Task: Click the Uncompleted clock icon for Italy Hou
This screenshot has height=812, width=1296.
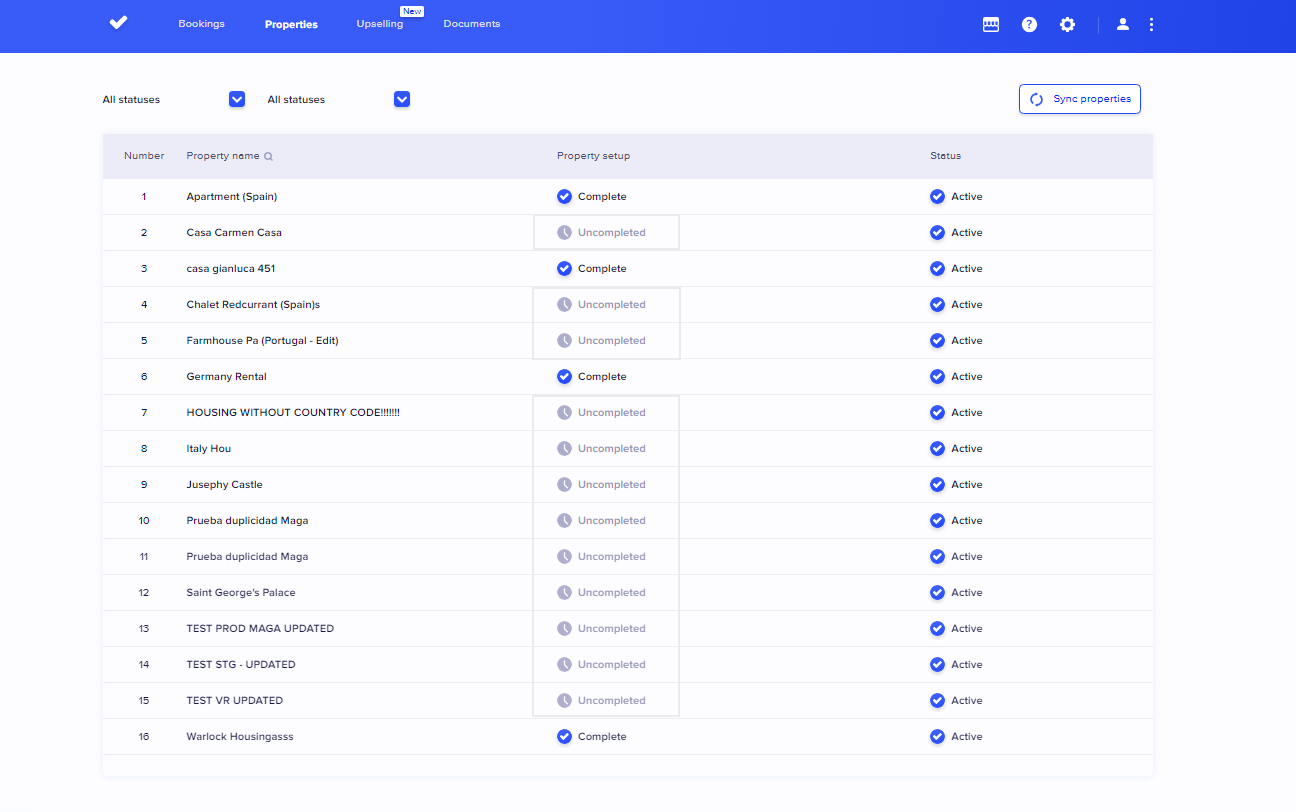Action: point(564,449)
